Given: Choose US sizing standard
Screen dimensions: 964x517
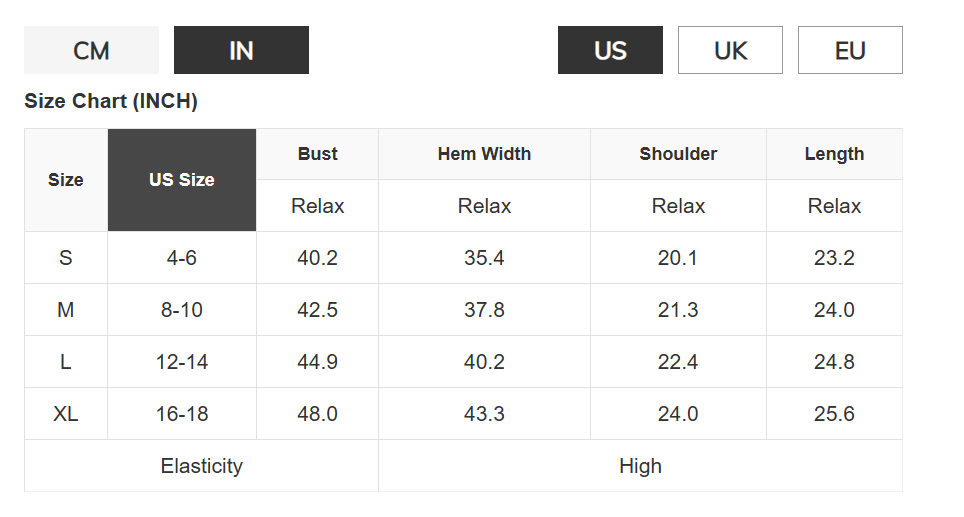Looking at the screenshot, I should (x=610, y=50).
